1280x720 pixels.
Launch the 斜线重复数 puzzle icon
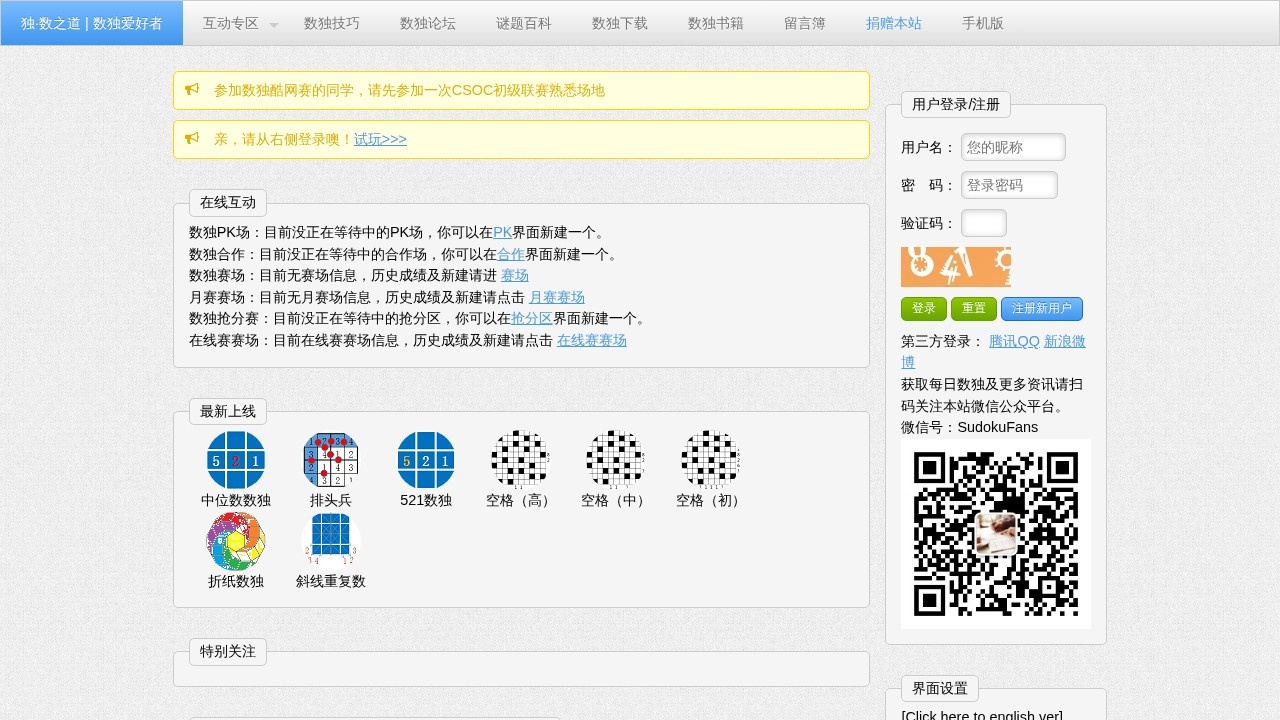point(331,541)
